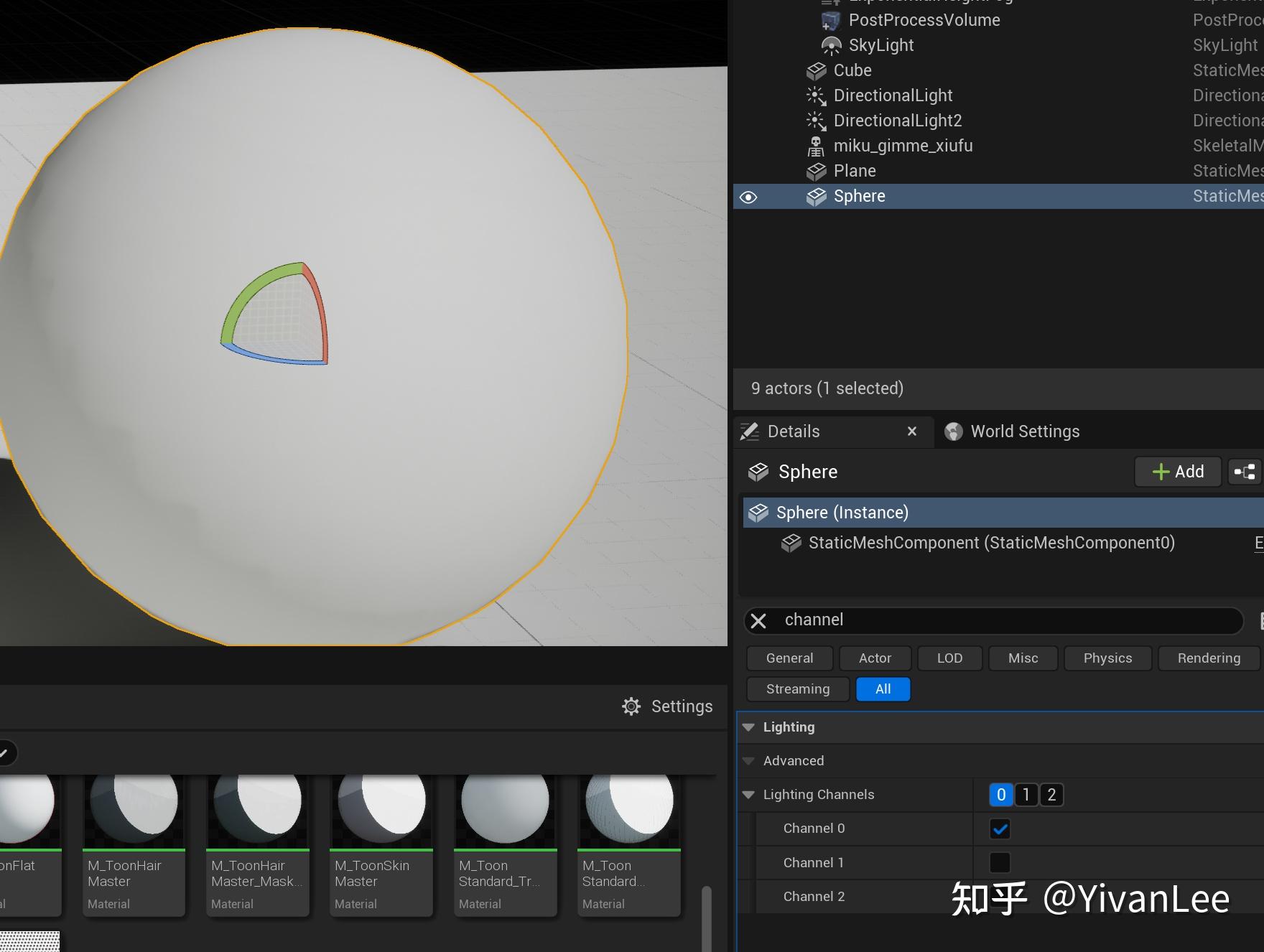
Task: Click the miku_gimme_xiufu name in the Outliner
Action: point(903,146)
